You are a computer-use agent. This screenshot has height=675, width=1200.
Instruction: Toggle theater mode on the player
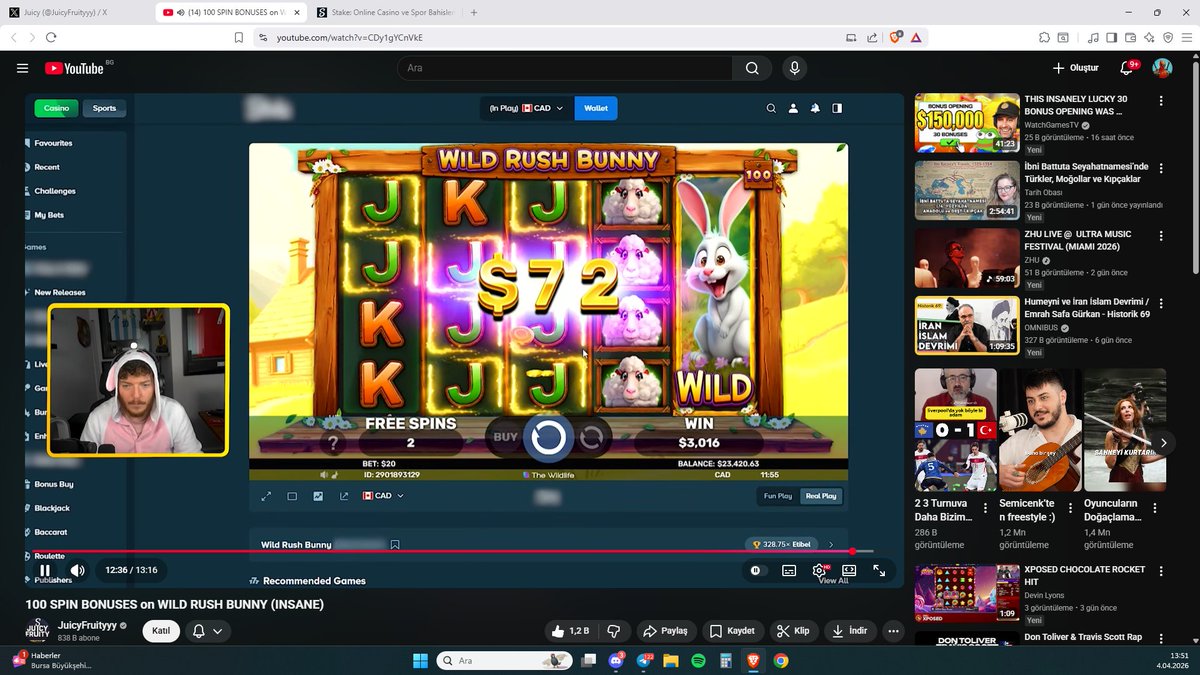[x=849, y=570]
